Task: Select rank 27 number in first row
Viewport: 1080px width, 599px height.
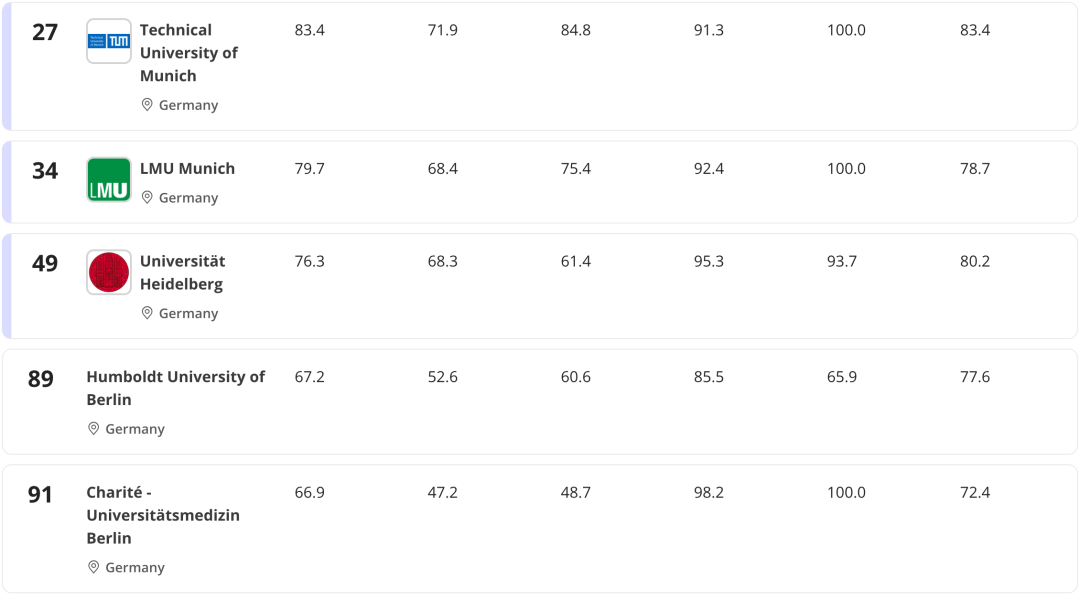Action: click(45, 32)
